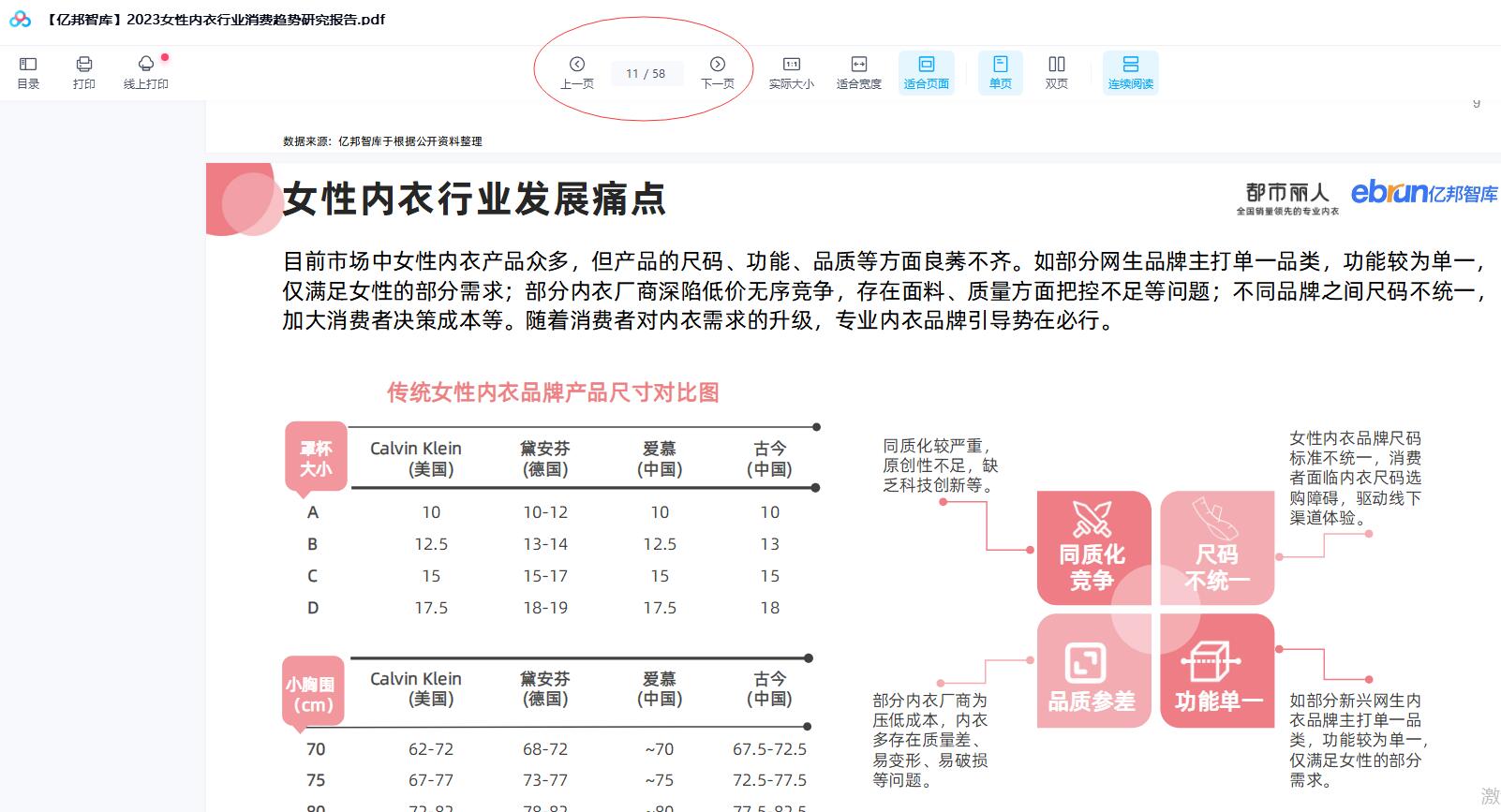Click the 同质化竞争 pink tile

(1092, 548)
